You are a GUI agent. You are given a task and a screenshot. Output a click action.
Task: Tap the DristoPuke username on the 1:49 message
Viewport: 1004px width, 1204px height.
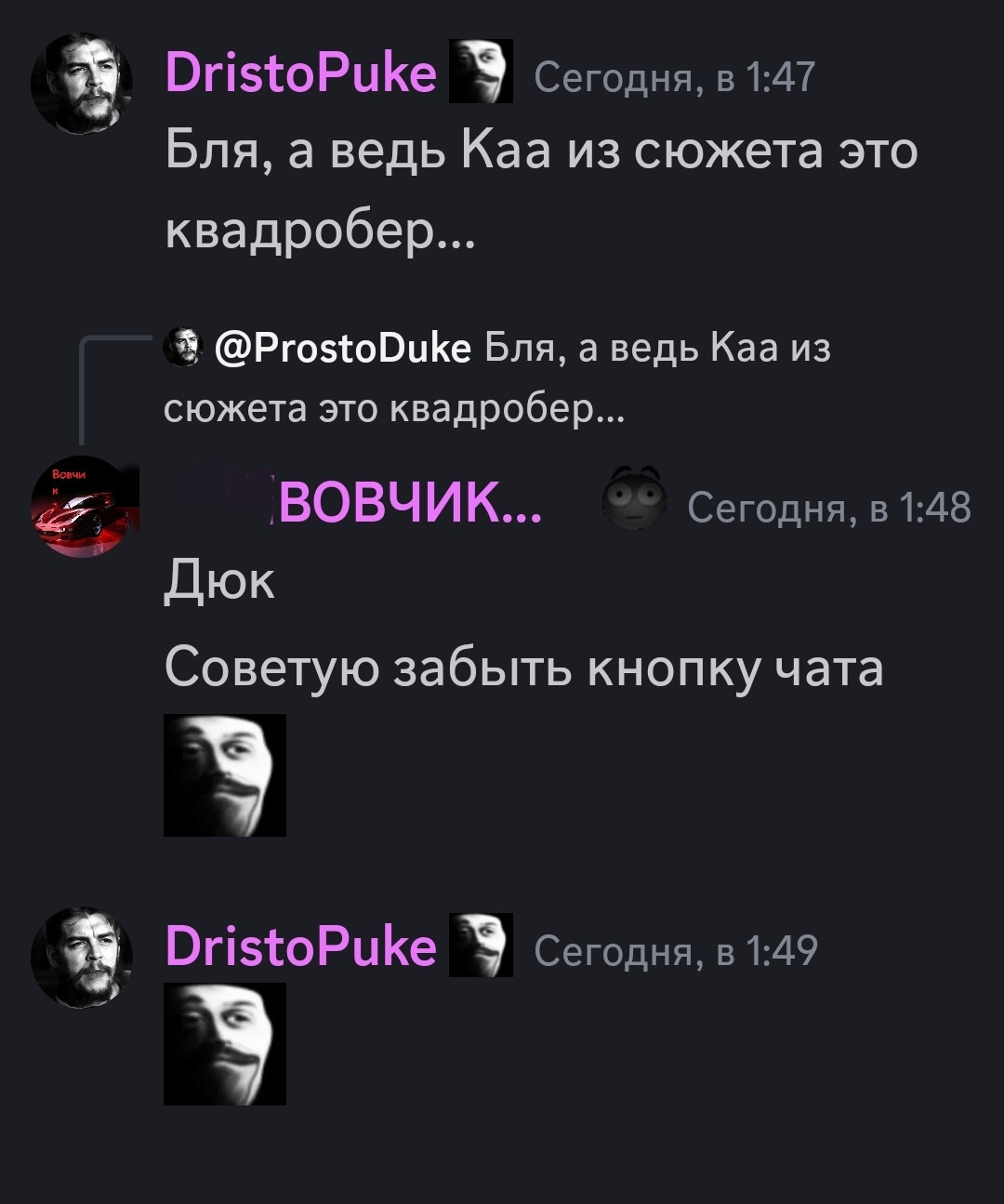coord(301,946)
